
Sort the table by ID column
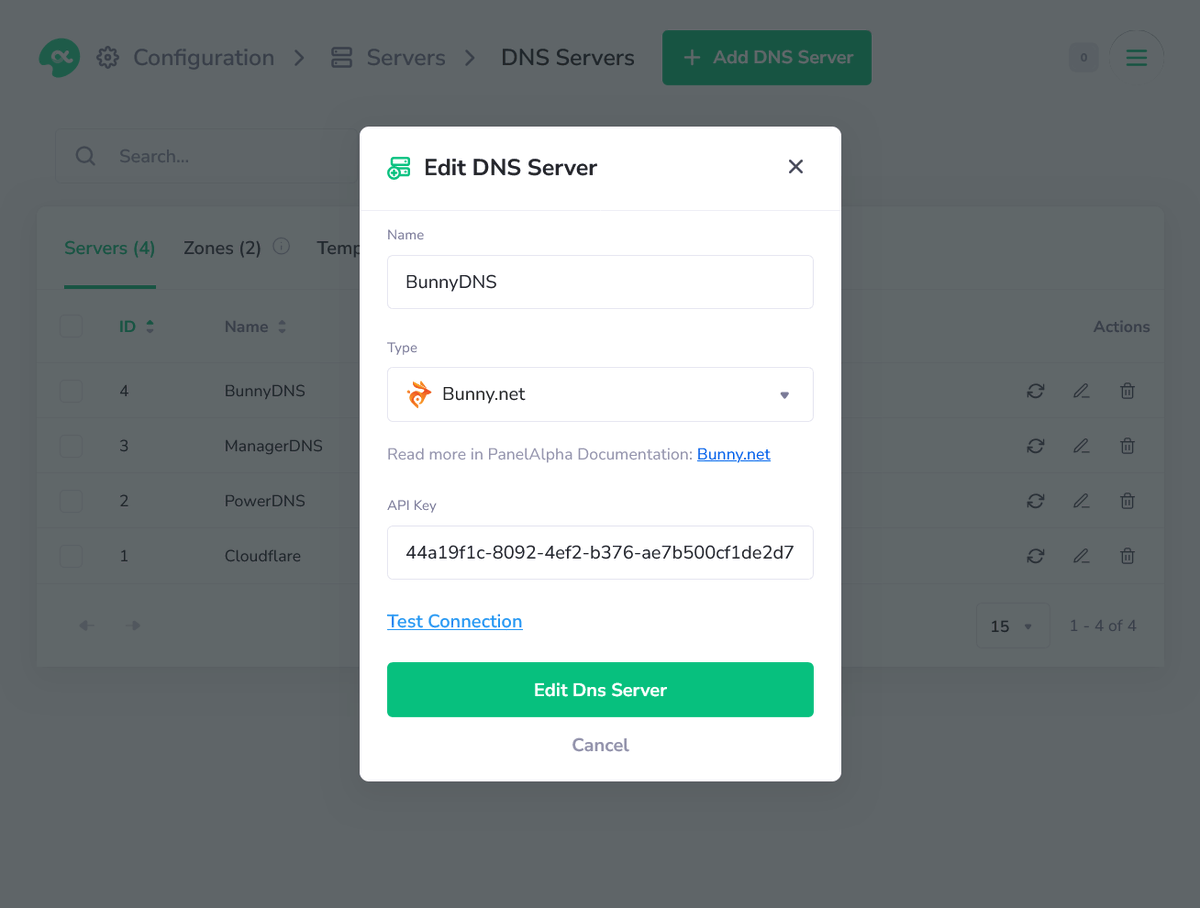tap(137, 327)
